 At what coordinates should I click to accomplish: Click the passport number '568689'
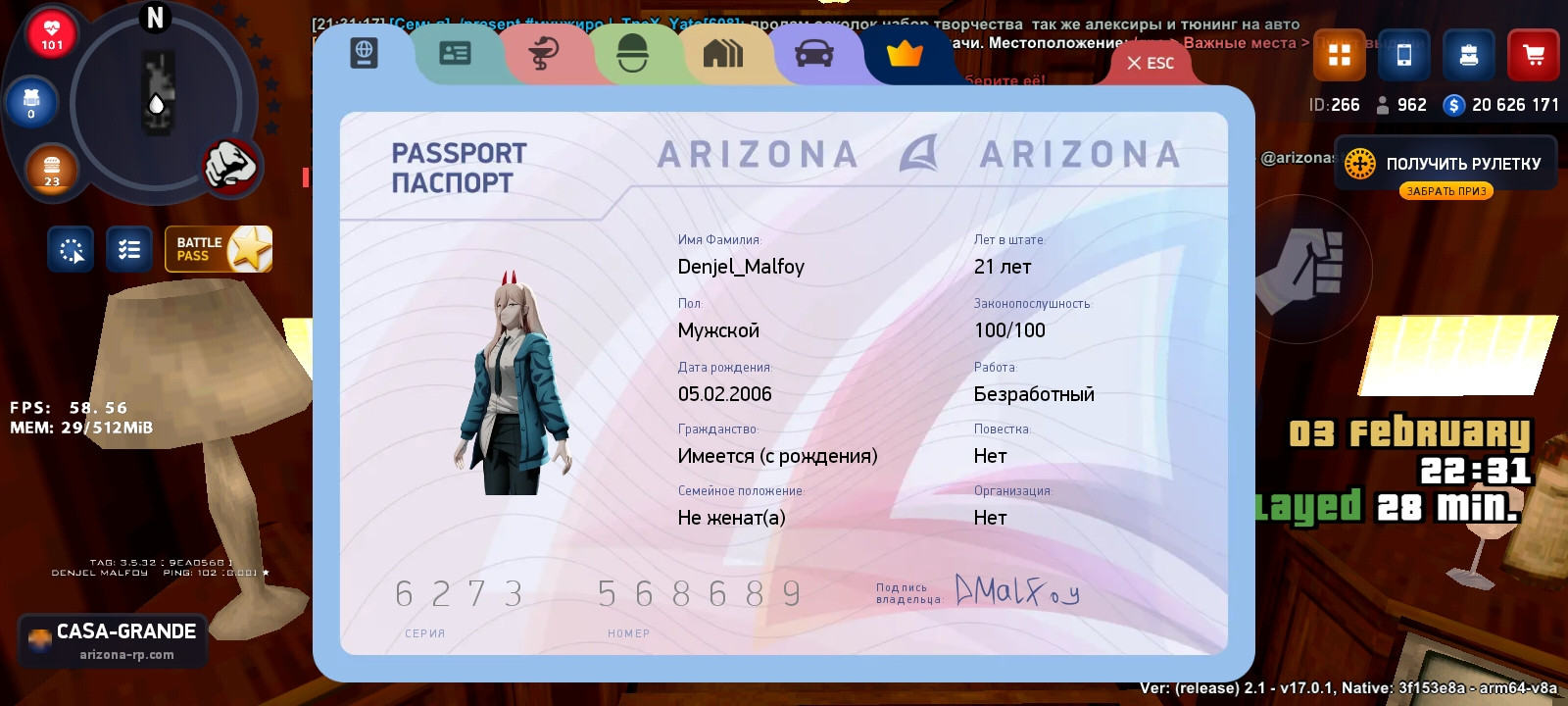(700, 594)
